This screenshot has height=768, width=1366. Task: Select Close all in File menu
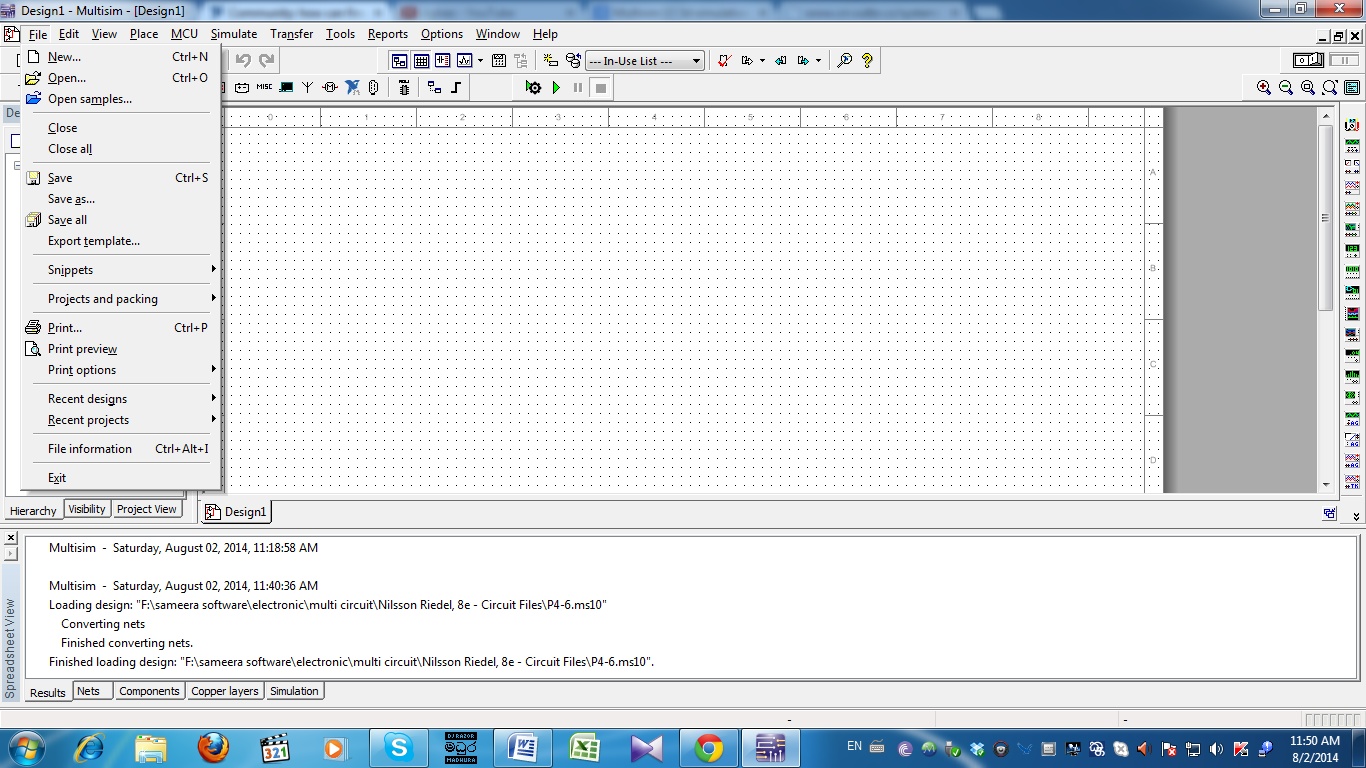(120, 149)
